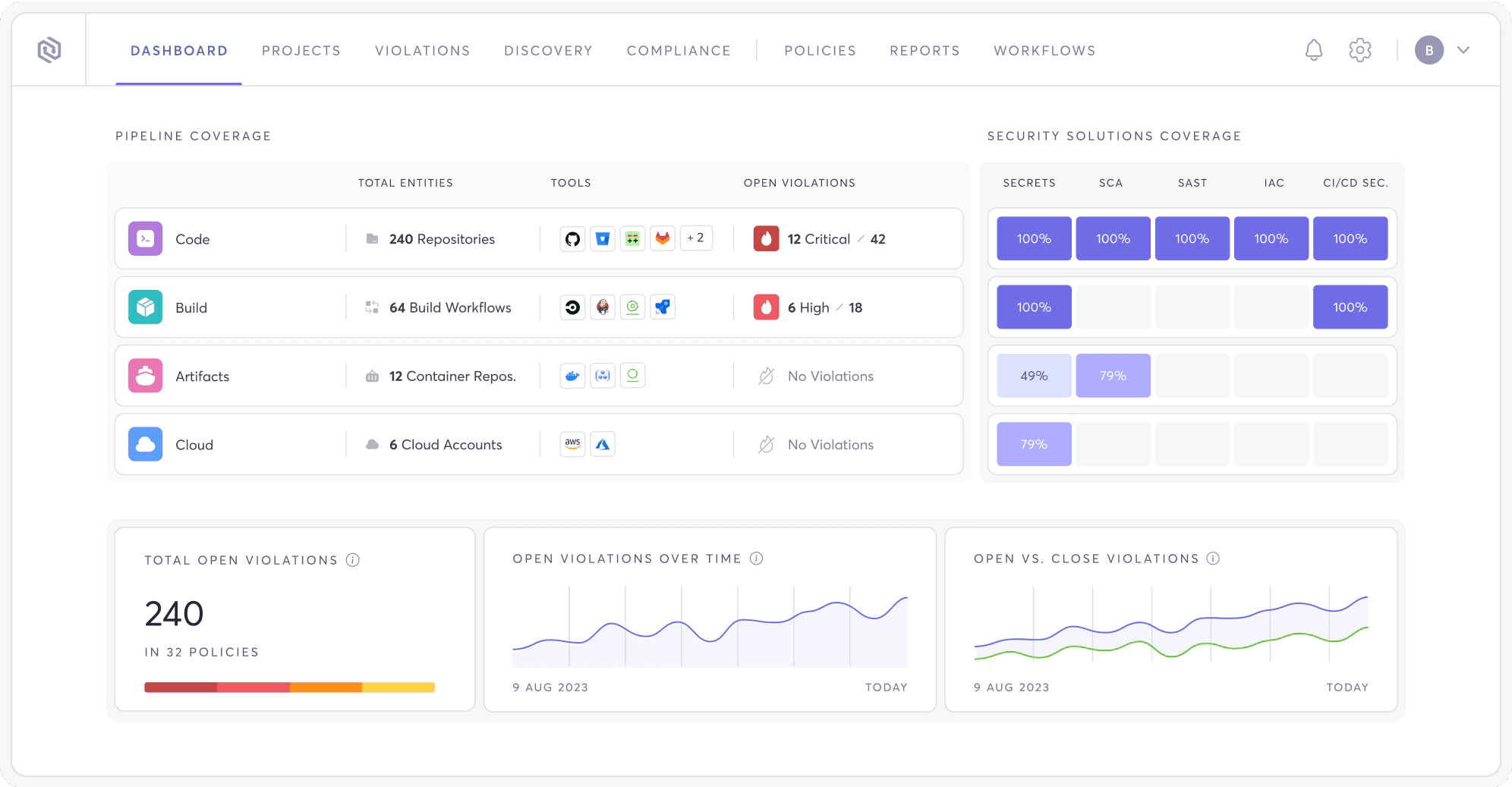This screenshot has width=1512, height=787.
Task: Show the hidden tools via the +2 badge
Action: 695,238
